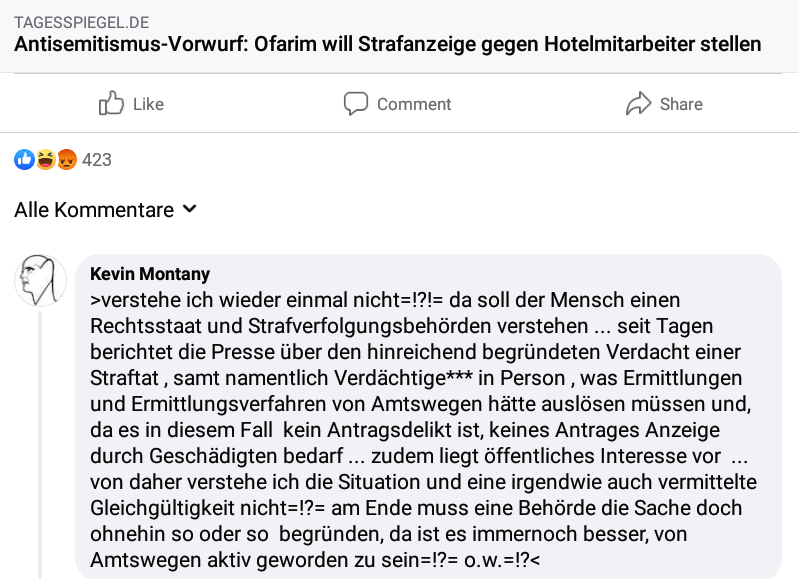
Task: Expand the Alle Kommentare chevron
Action: (190, 209)
